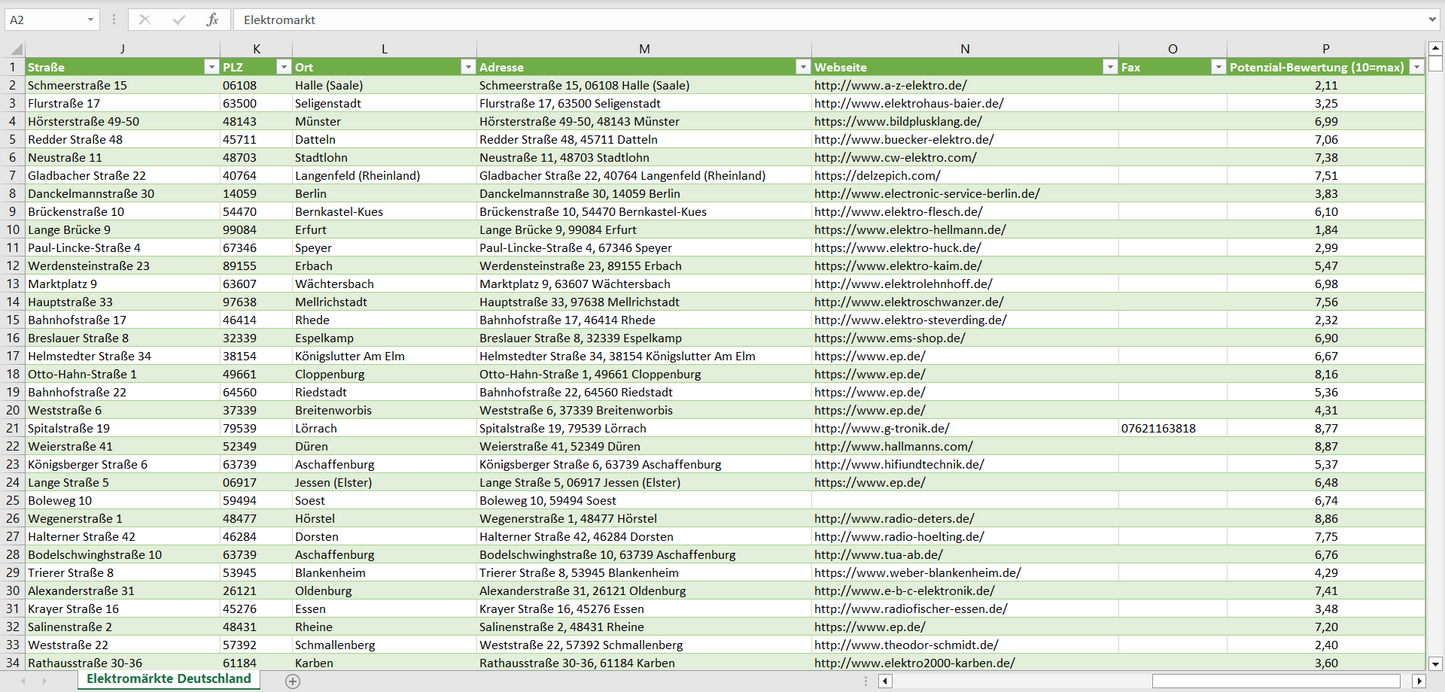The height and width of the screenshot is (692, 1445).
Task: Open the Name Box dropdown arrow
Action: point(90,20)
